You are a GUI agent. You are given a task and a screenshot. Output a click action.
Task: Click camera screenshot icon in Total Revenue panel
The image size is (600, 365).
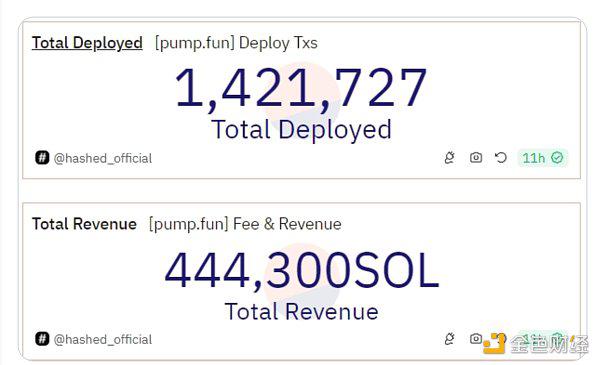476,338
